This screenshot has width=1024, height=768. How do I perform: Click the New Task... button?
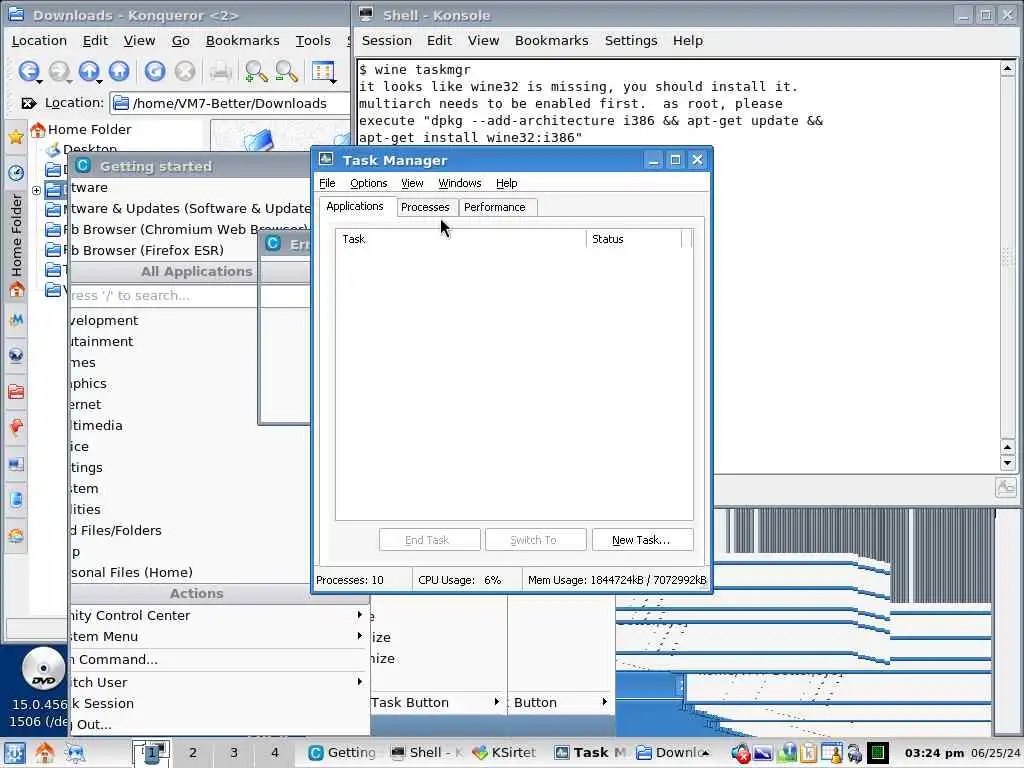point(642,540)
